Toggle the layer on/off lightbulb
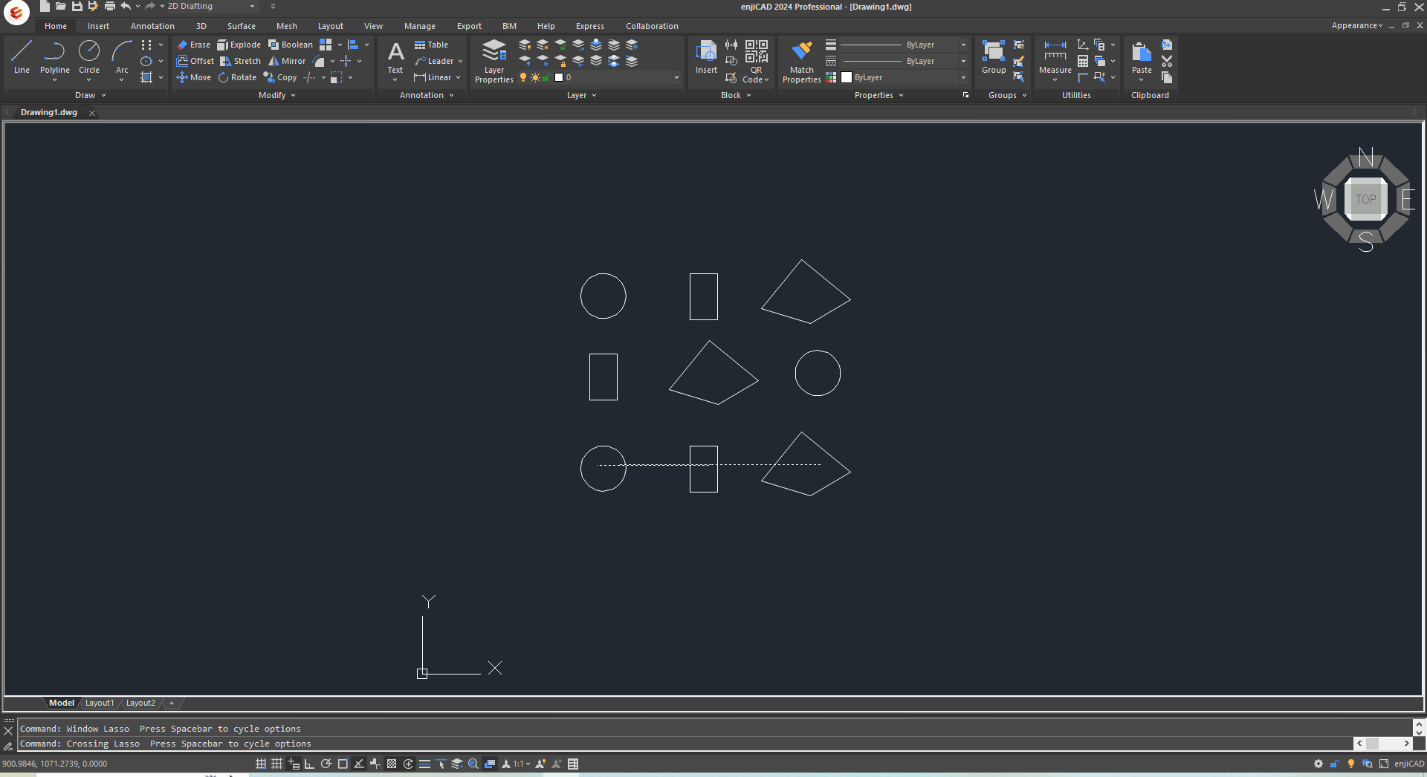 point(523,78)
